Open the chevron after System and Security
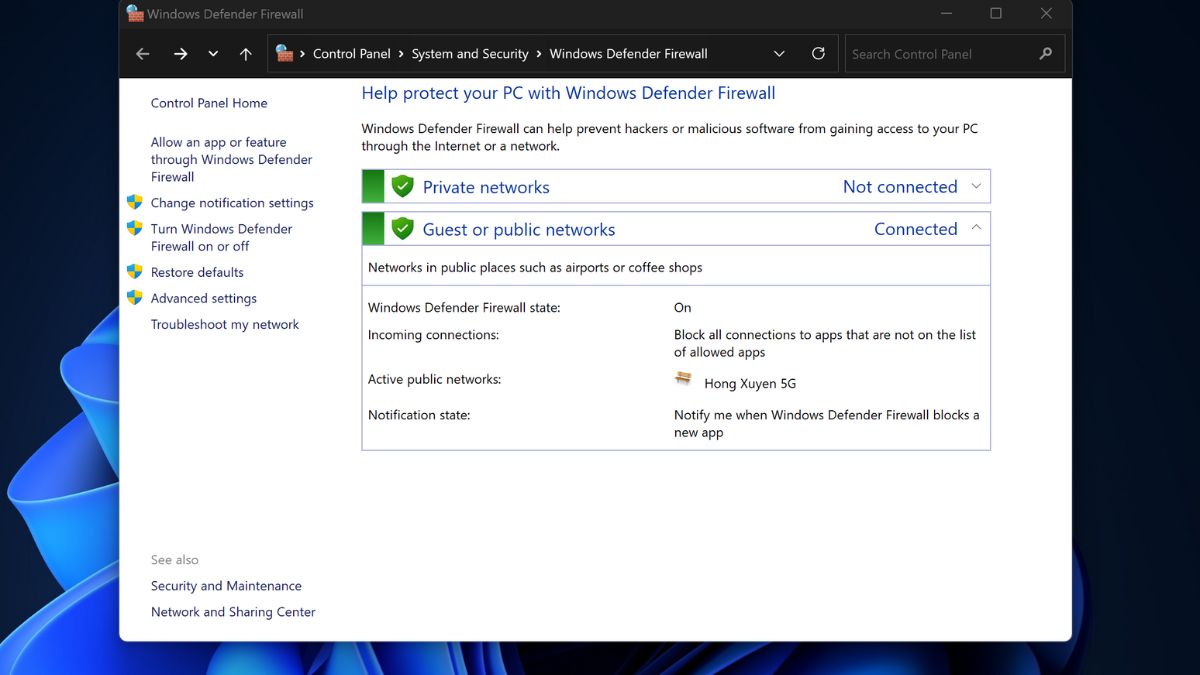 [539, 54]
